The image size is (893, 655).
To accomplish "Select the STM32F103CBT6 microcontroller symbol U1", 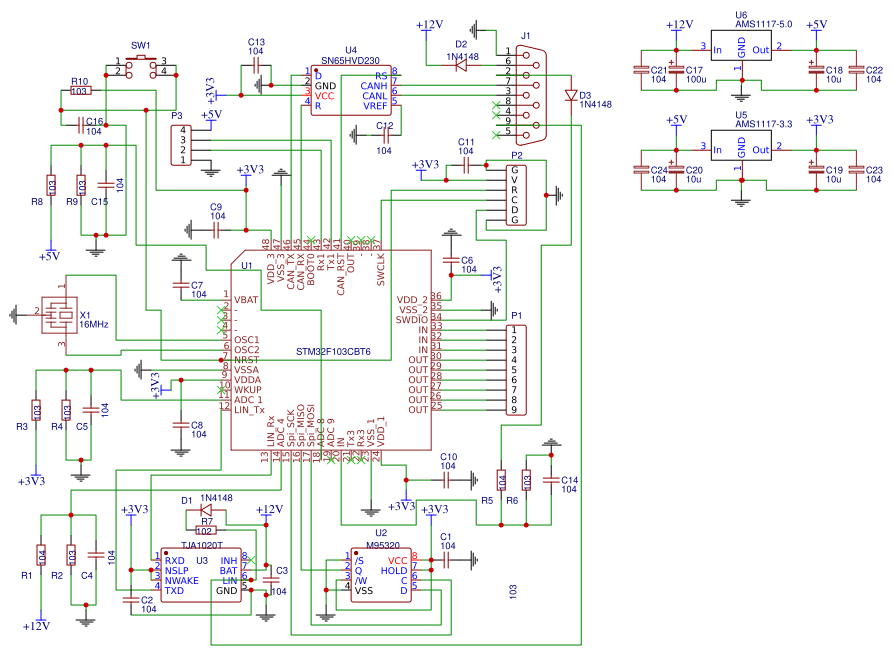I will point(333,350).
